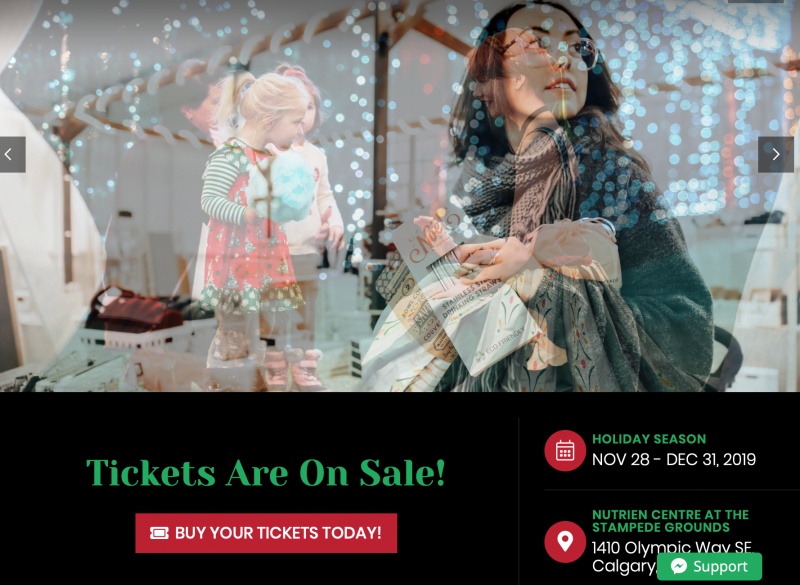Click Buy Your Tickets Today button
The width and height of the screenshot is (800, 585).
266,533
